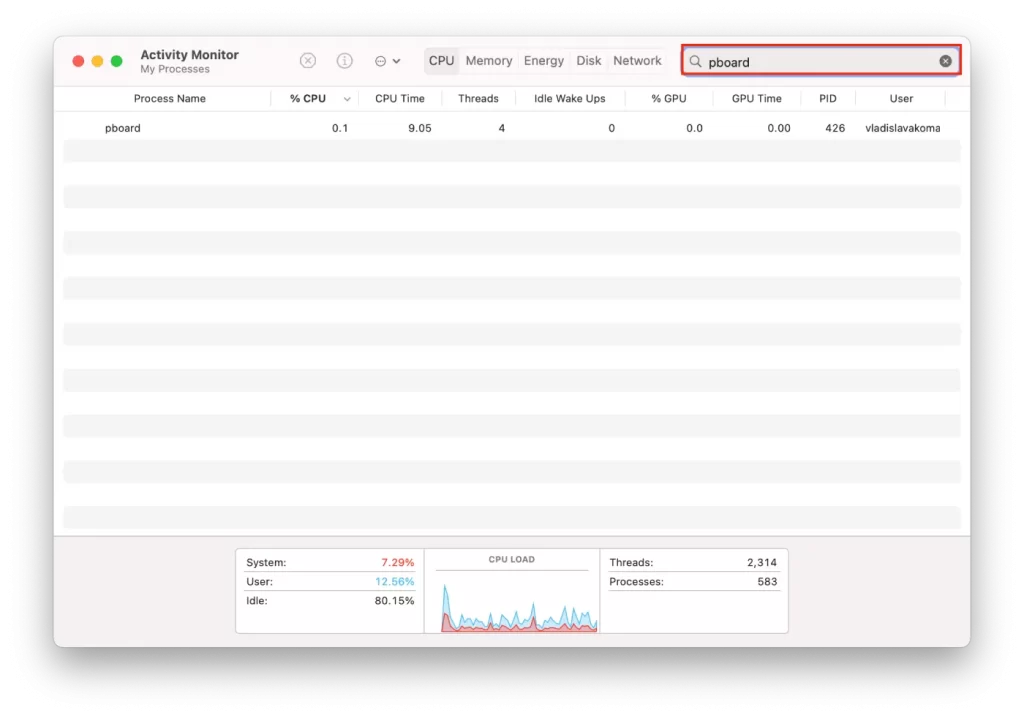This screenshot has width=1024, height=718.
Task: Toggle the sort direction chevron beside % CPU
Action: [347, 99]
